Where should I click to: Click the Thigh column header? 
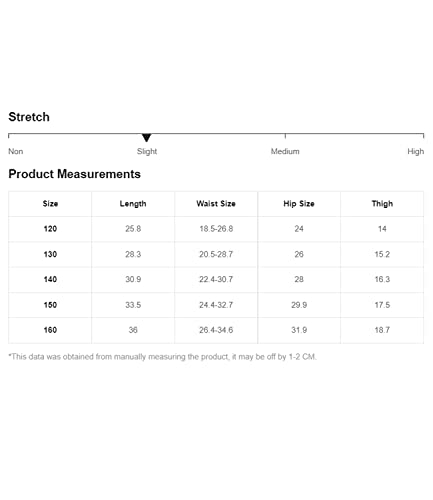coord(382,204)
